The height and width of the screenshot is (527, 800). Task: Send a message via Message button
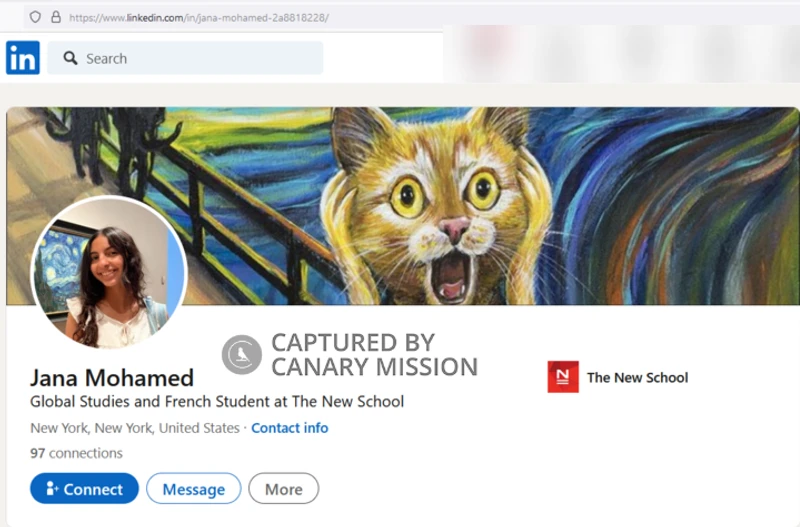(x=193, y=489)
